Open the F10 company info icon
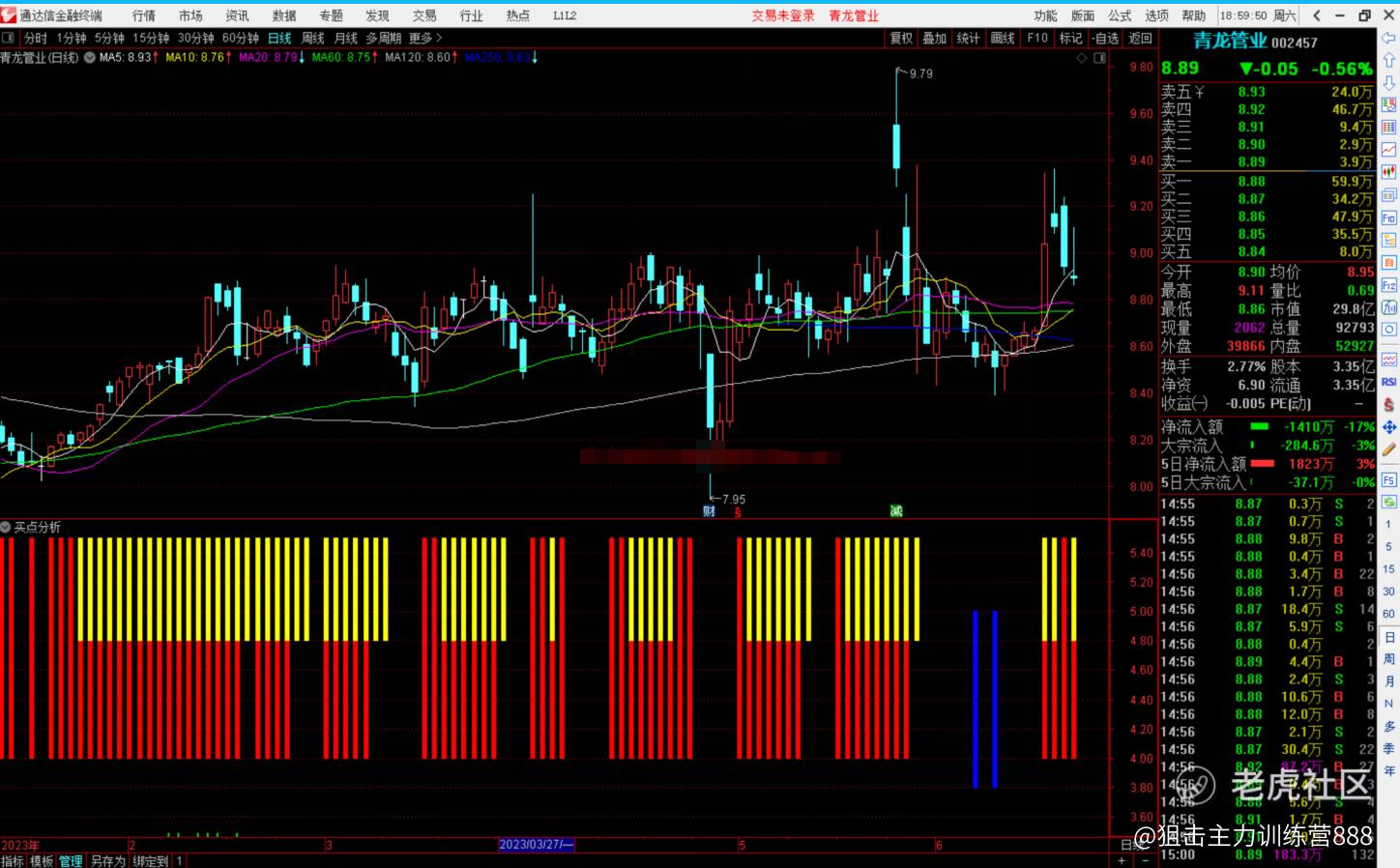The image size is (1400, 868). pyautogui.click(x=1389, y=217)
